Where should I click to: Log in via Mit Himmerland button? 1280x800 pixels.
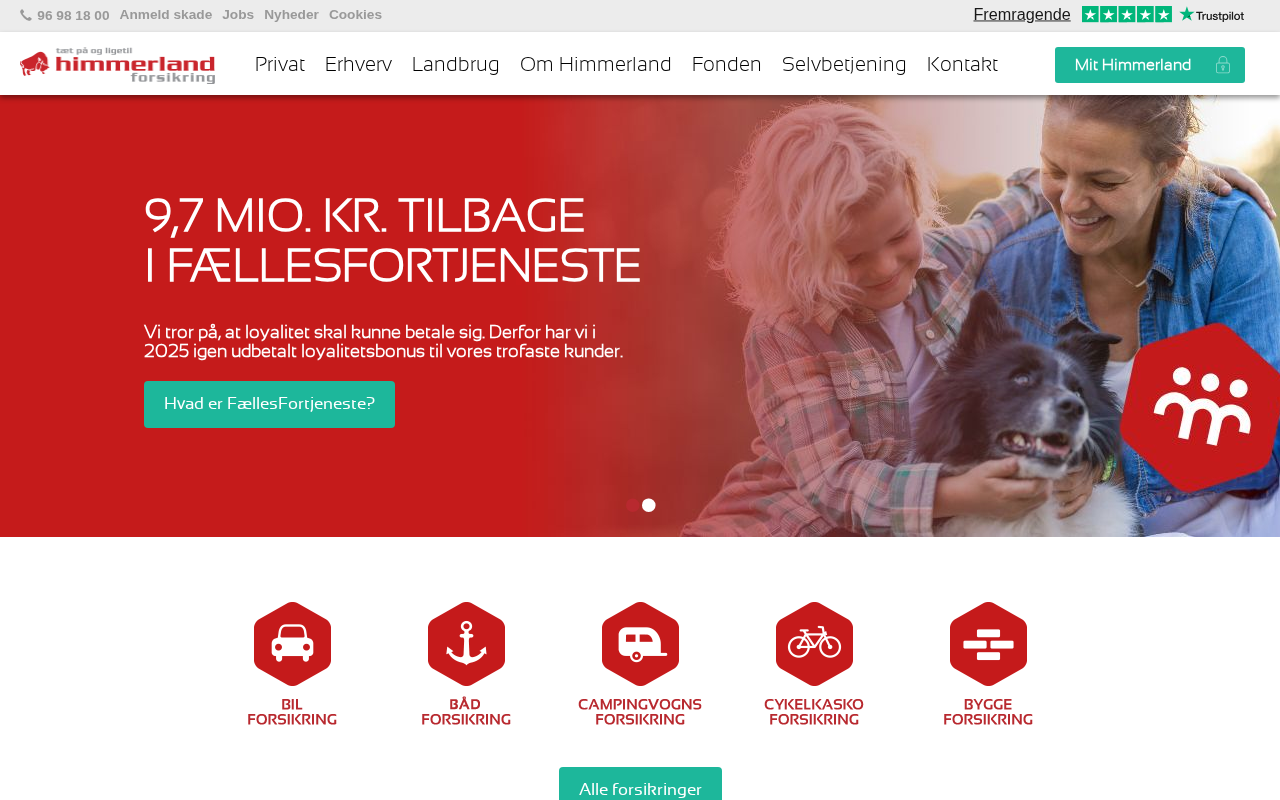click(1149, 65)
